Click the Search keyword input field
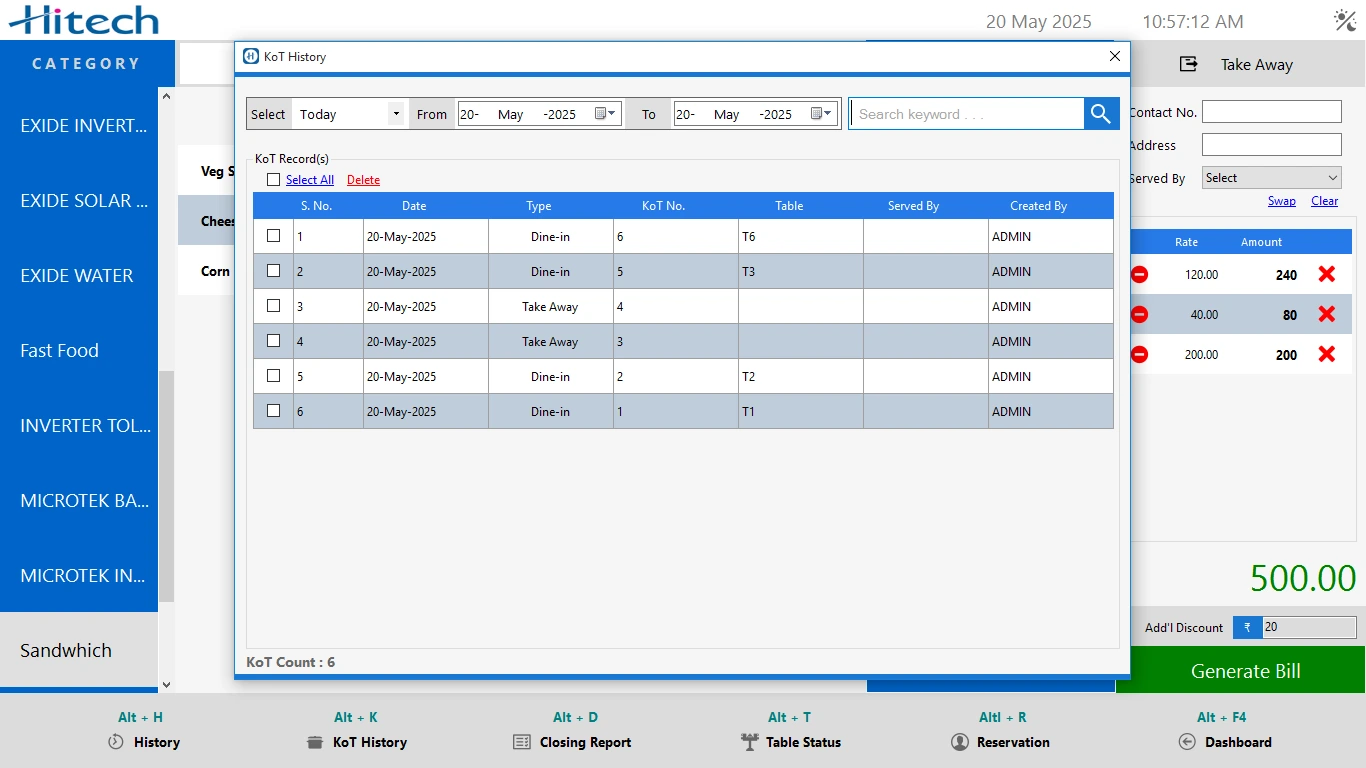This screenshot has width=1366, height=768. point(965,114)
